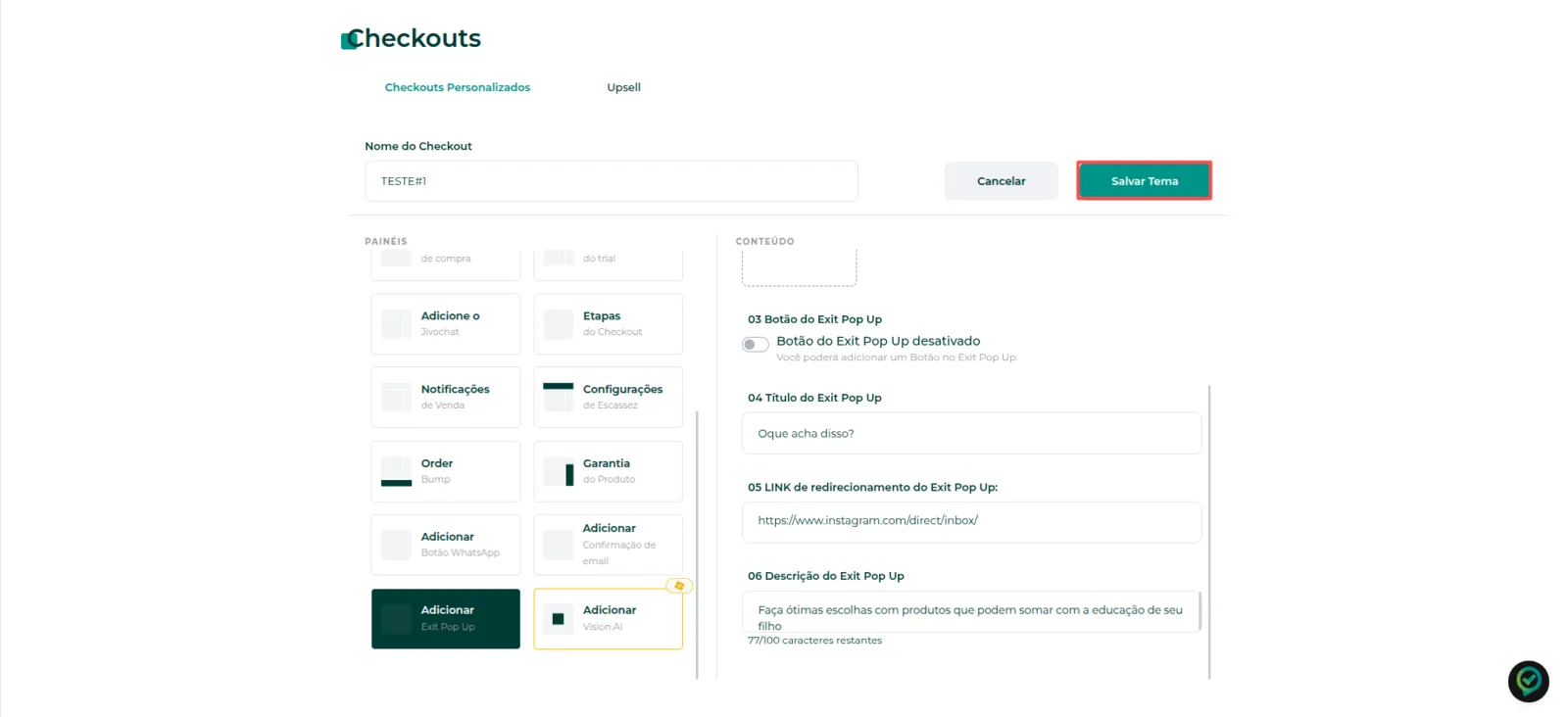
Task: Toggle the Botão do Exit Pop Up switch
Action: point(755,345)
